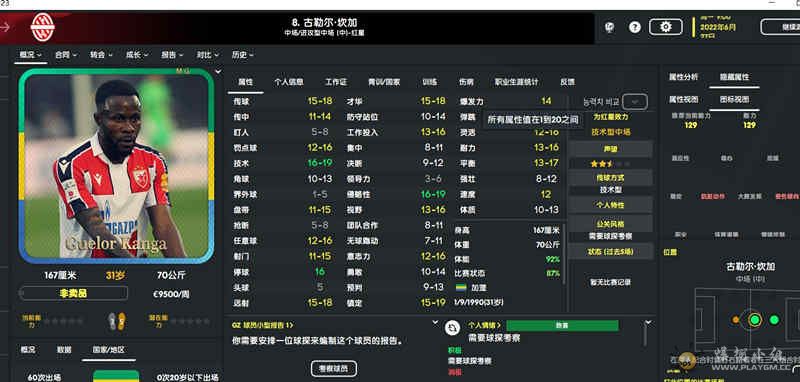Expand the 概况 menu dropdown
The image size is (800, 382).
click(x=31, y=55)
